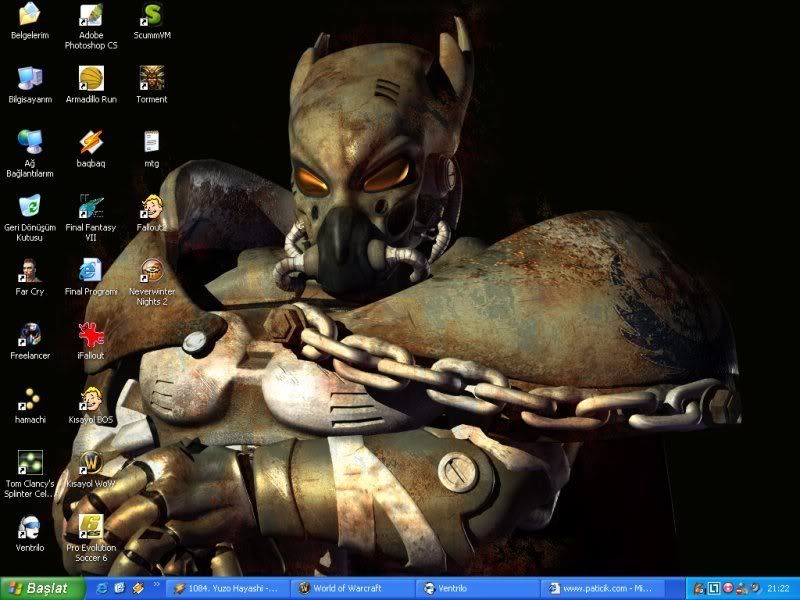Click the Başlat start button
The width and height of the screenshot is (800, 600).
pyautogui.click(x=38, y=588)
